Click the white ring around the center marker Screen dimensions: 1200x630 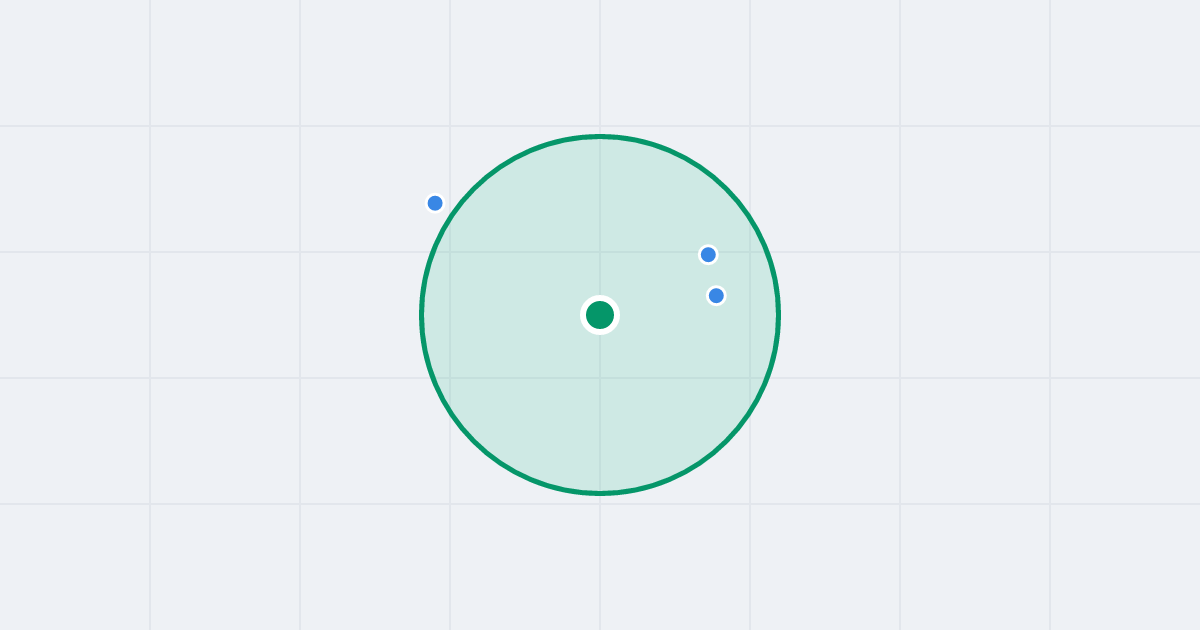(600, 297)
